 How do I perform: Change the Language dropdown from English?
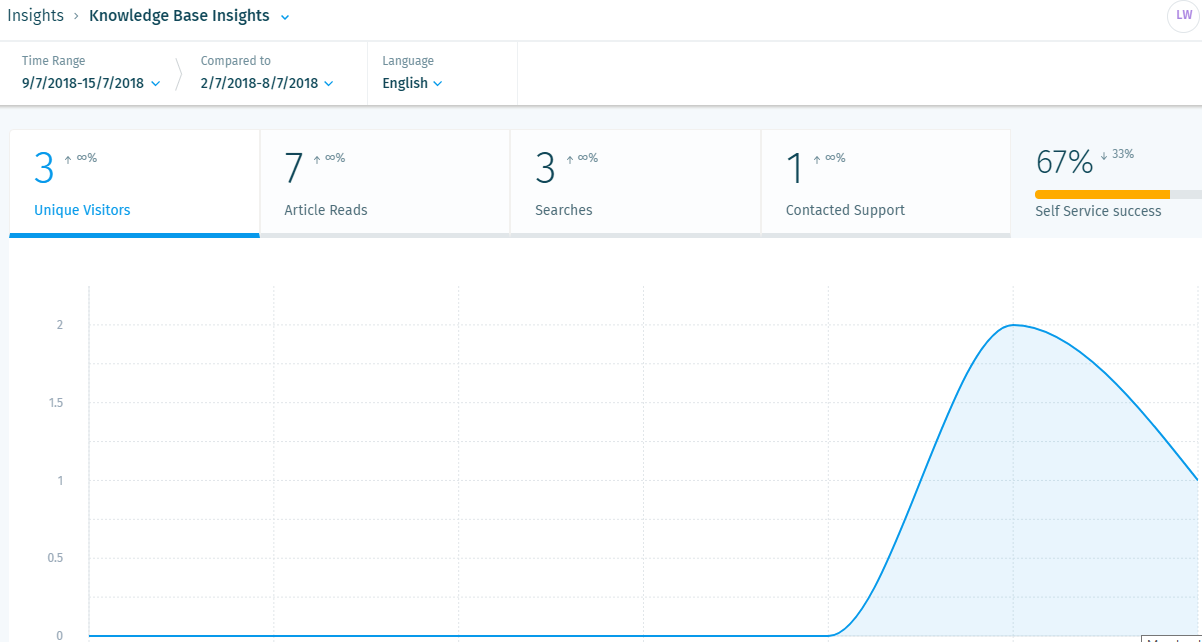pos(412,84)
